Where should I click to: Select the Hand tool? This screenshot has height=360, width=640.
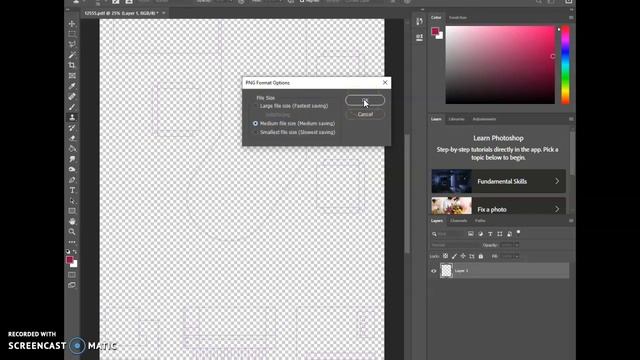72,221
